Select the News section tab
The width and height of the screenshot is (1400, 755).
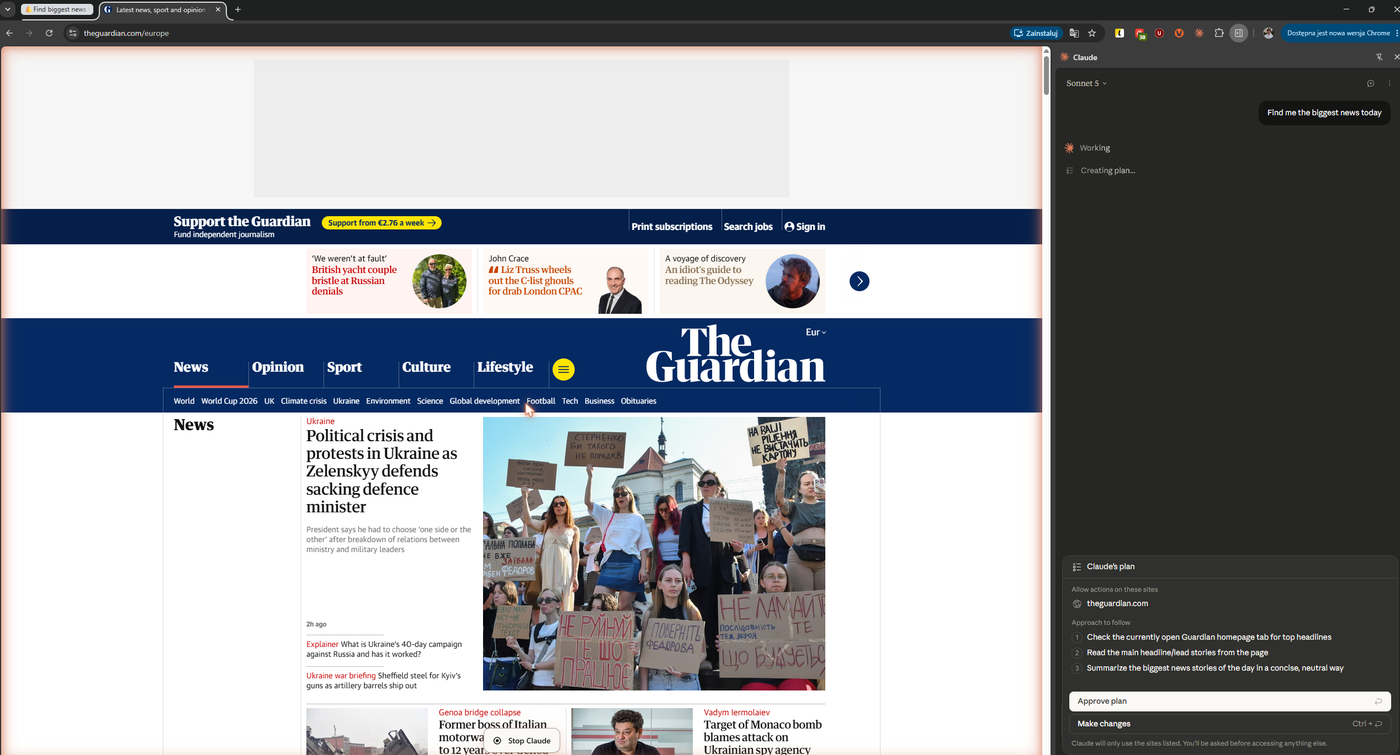point(191,367)
